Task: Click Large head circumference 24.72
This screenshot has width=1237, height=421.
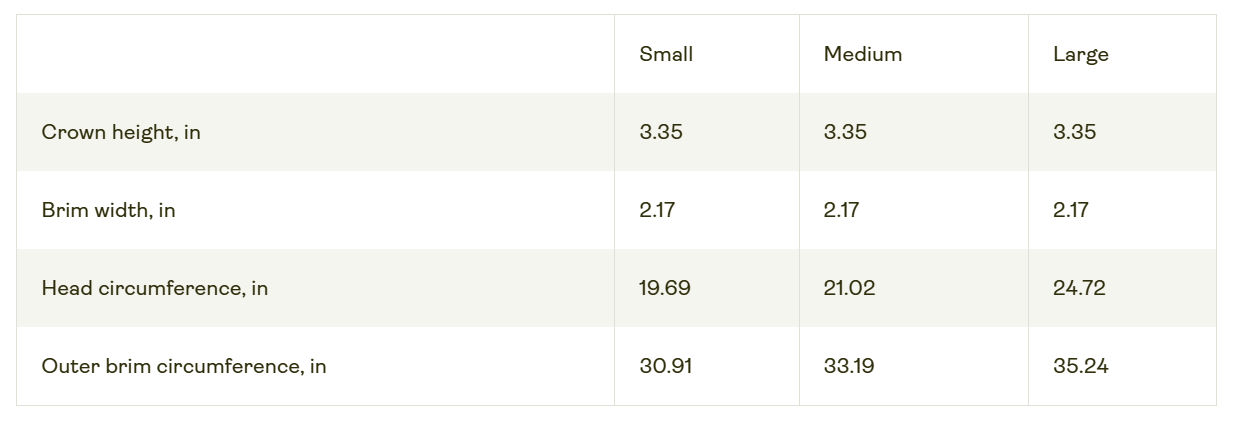Action: point(1079,288)
